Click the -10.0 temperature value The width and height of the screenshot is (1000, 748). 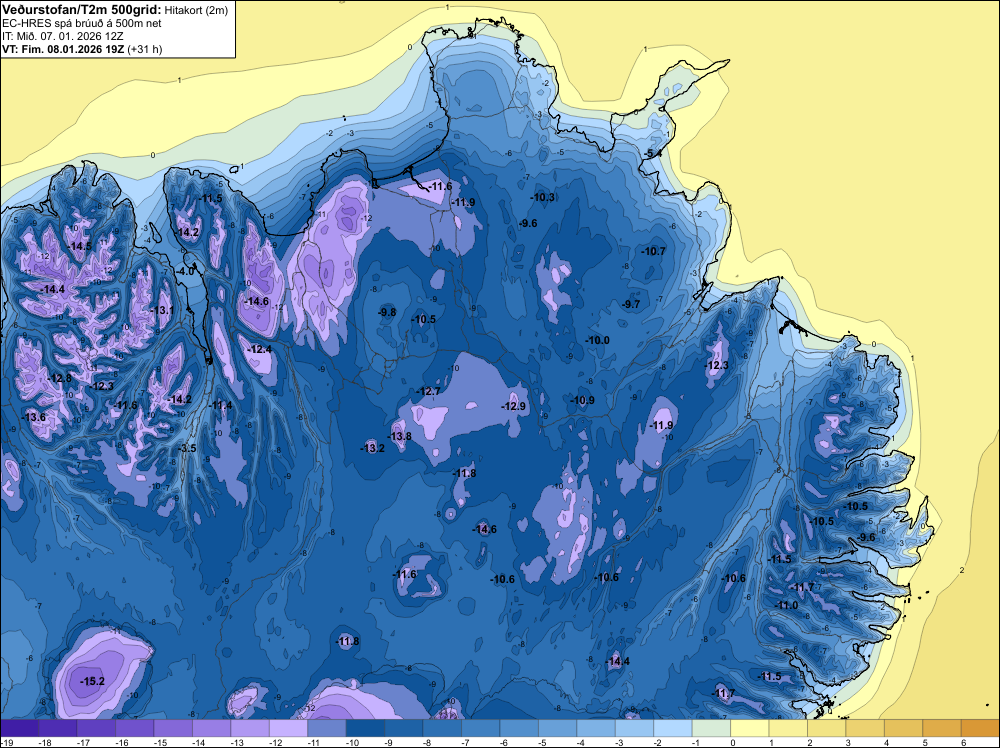tap(598, 340)
